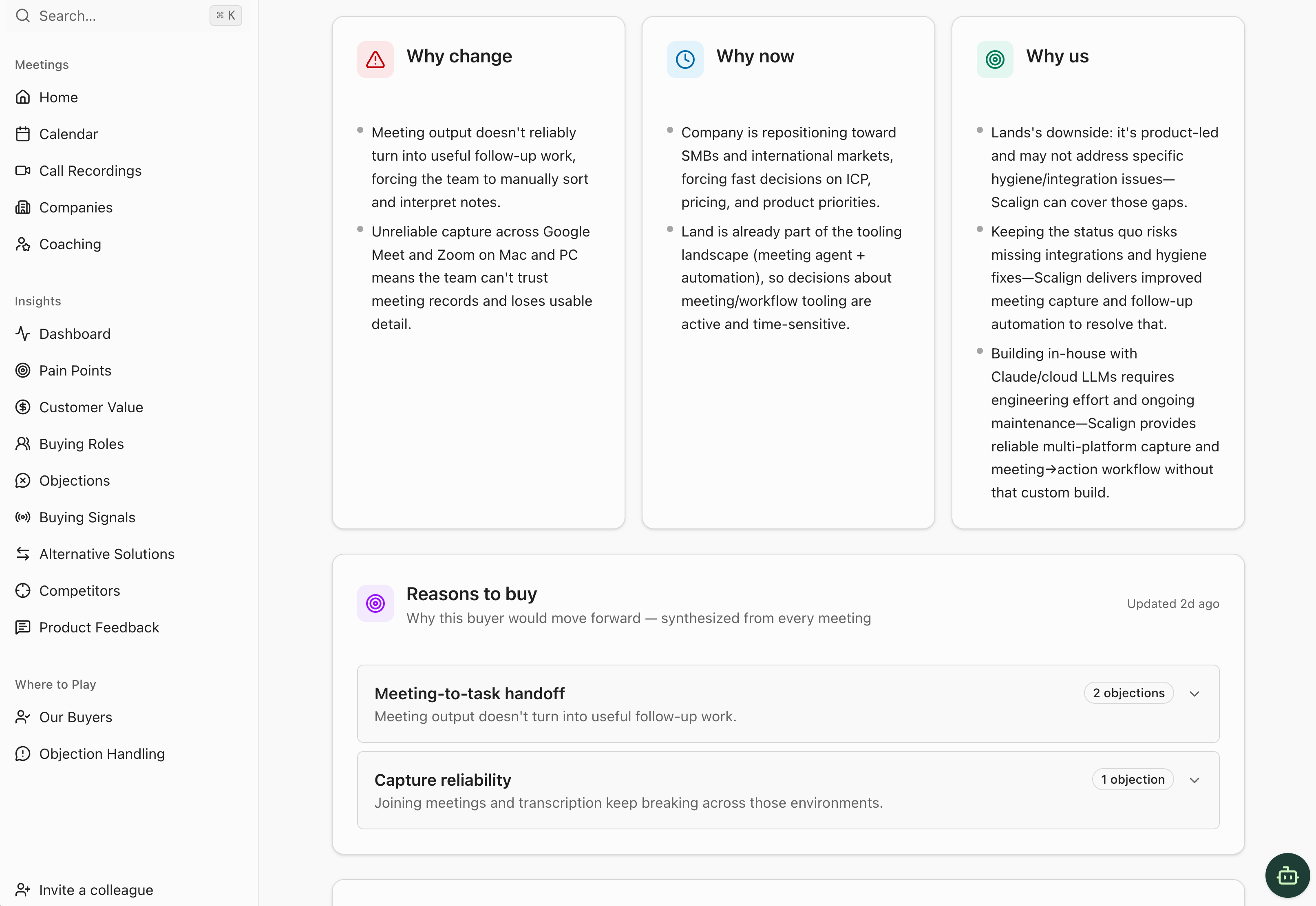The width and height of the screenshot is (1316, 906).
Task: Click the Where to Play section label
Action: click(55, 685)
